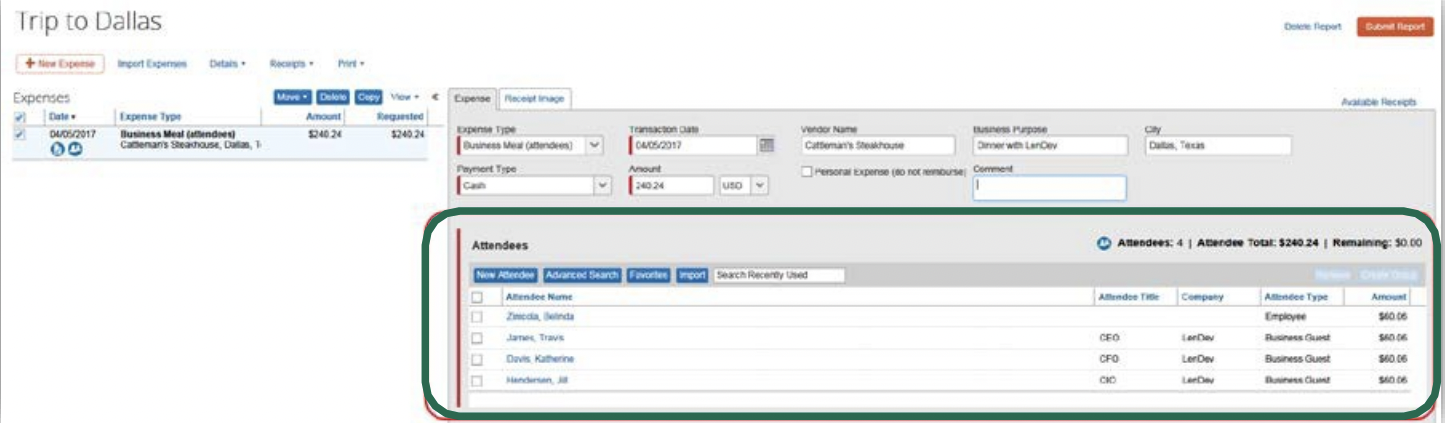Select all attendees with the header checkbox
The image size is (1445, 423).
pos(477,297)
